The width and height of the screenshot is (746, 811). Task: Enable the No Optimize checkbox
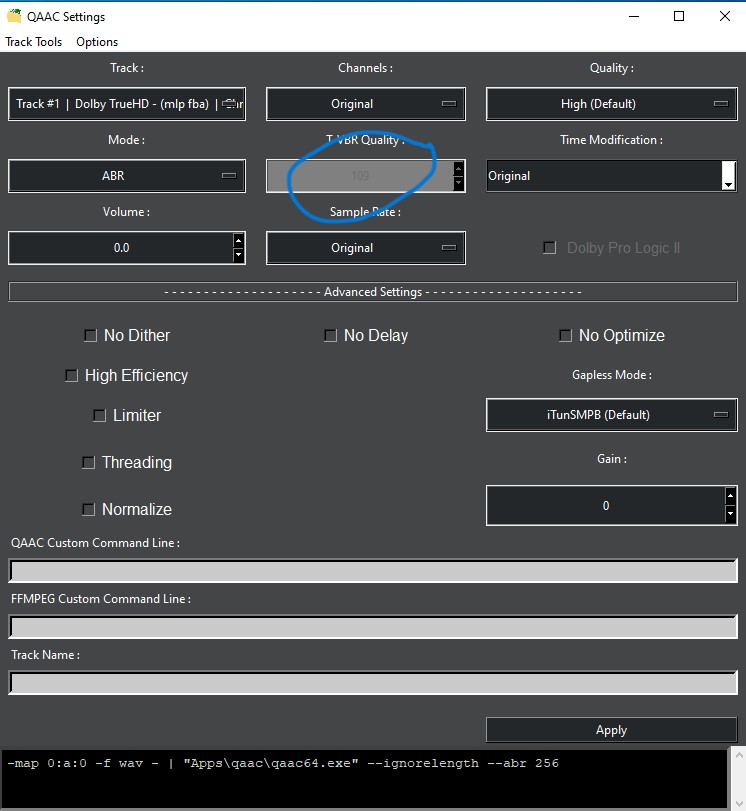[x=565, y=336]
